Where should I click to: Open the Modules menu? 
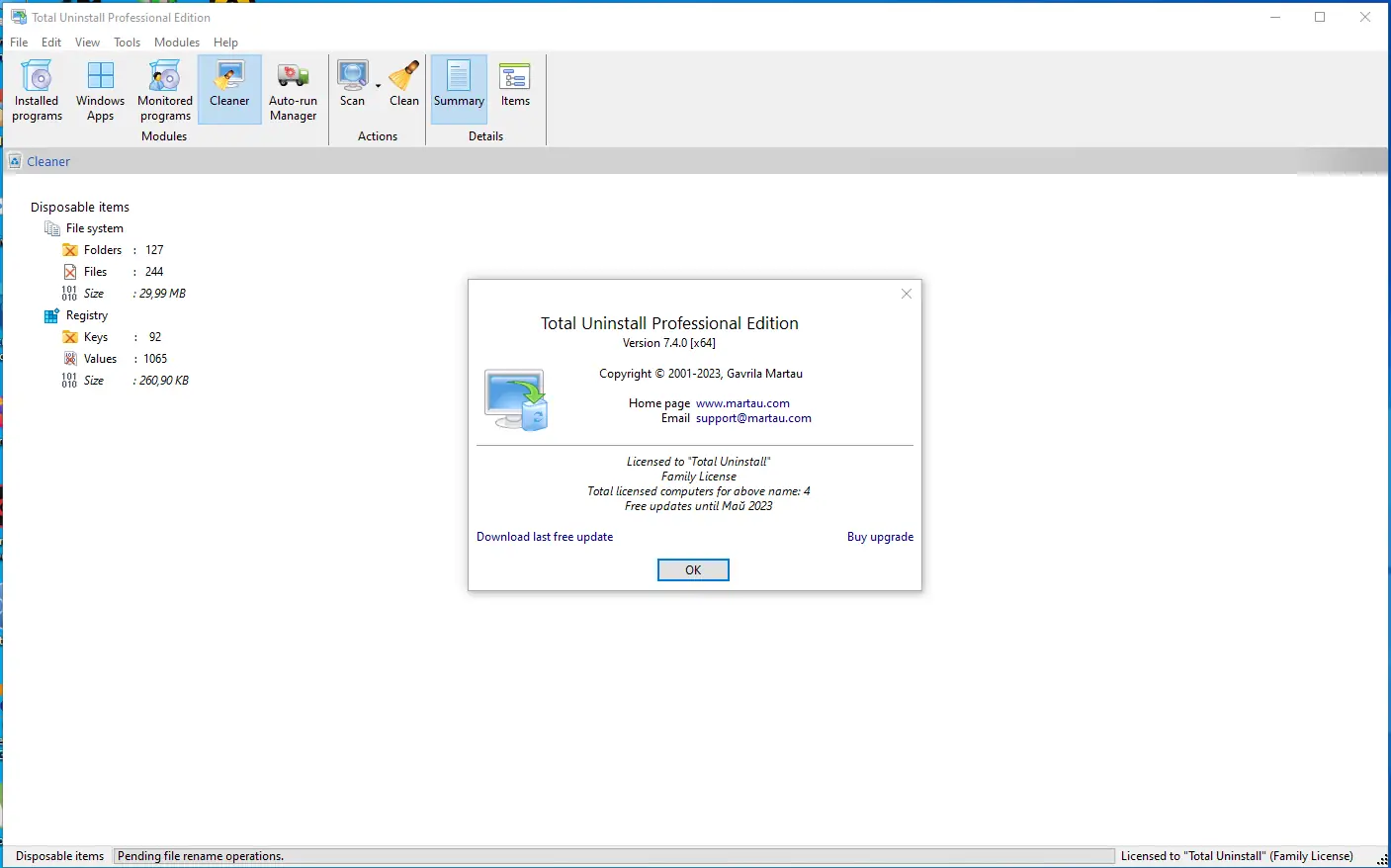click(x=177, y=43)
